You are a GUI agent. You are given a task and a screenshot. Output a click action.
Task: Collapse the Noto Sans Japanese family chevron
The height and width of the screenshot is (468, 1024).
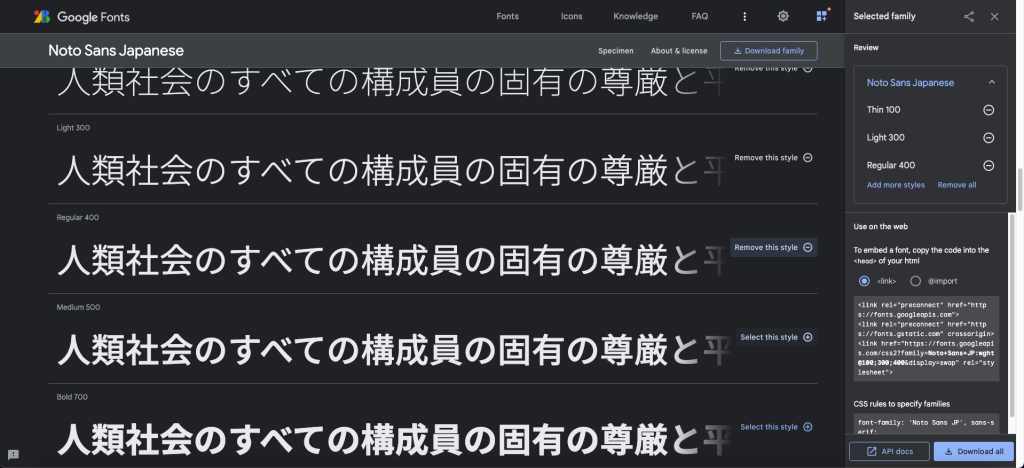[x=992, y=82]
